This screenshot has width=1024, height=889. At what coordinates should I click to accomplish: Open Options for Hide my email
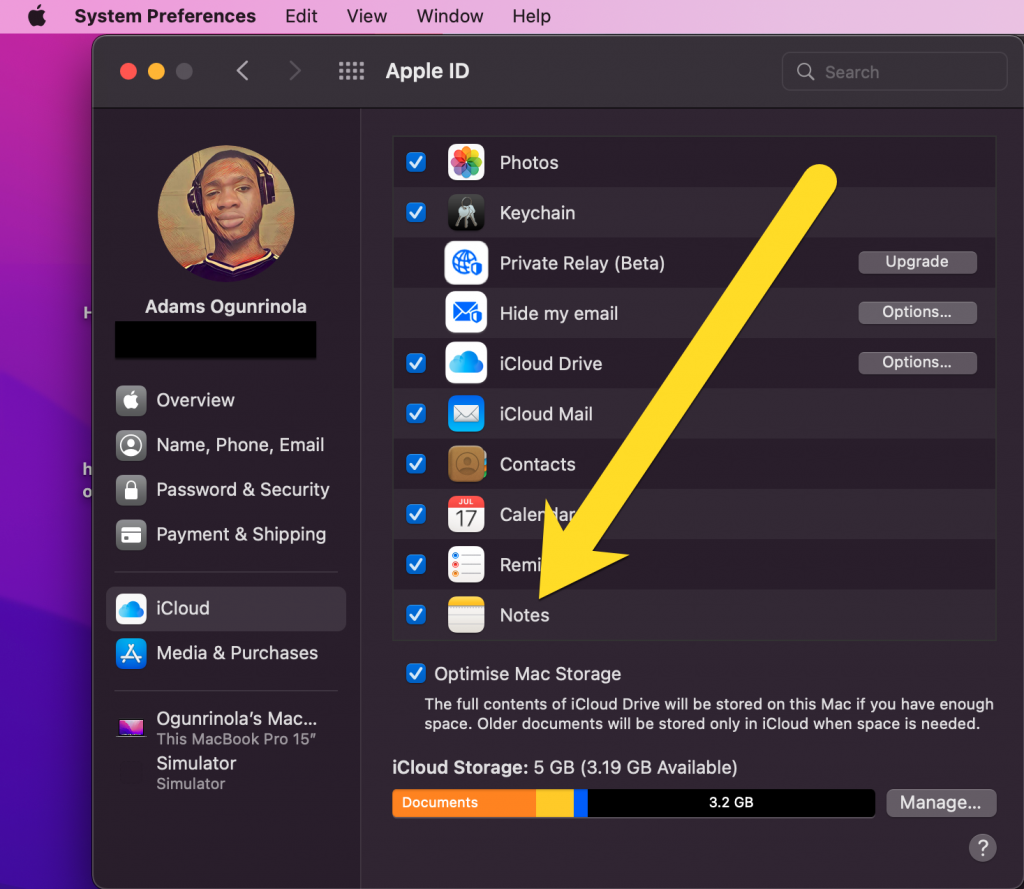[918, 312]
